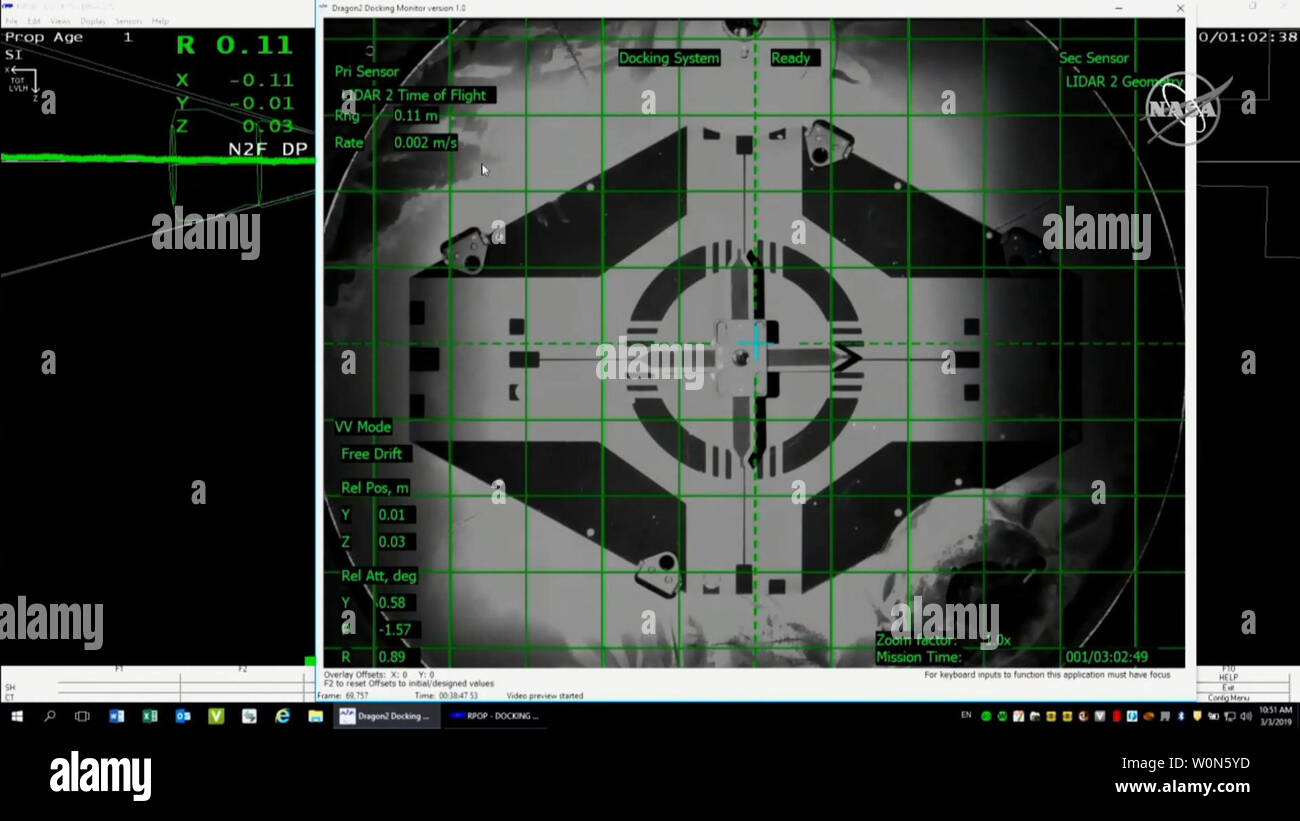The image size is (1300, 821).
Task: Open the RPOP File menu
Action: pyautogui.click(x=11, y=21)
